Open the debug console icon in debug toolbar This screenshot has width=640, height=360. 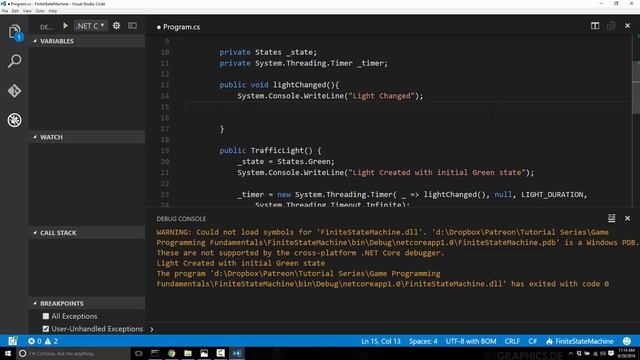[132, 26]
